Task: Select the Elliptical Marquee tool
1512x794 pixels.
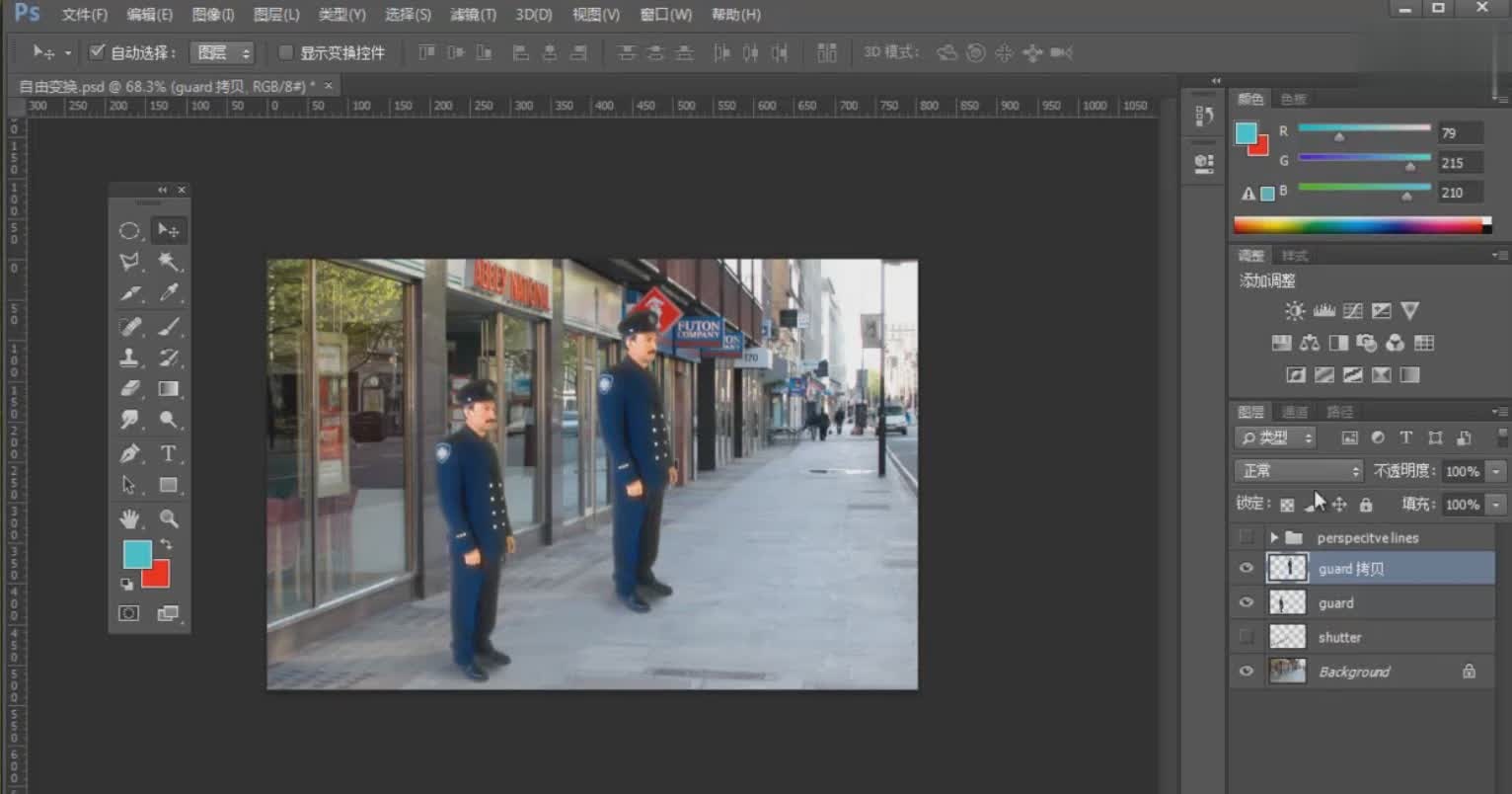Action: point(129,231)
